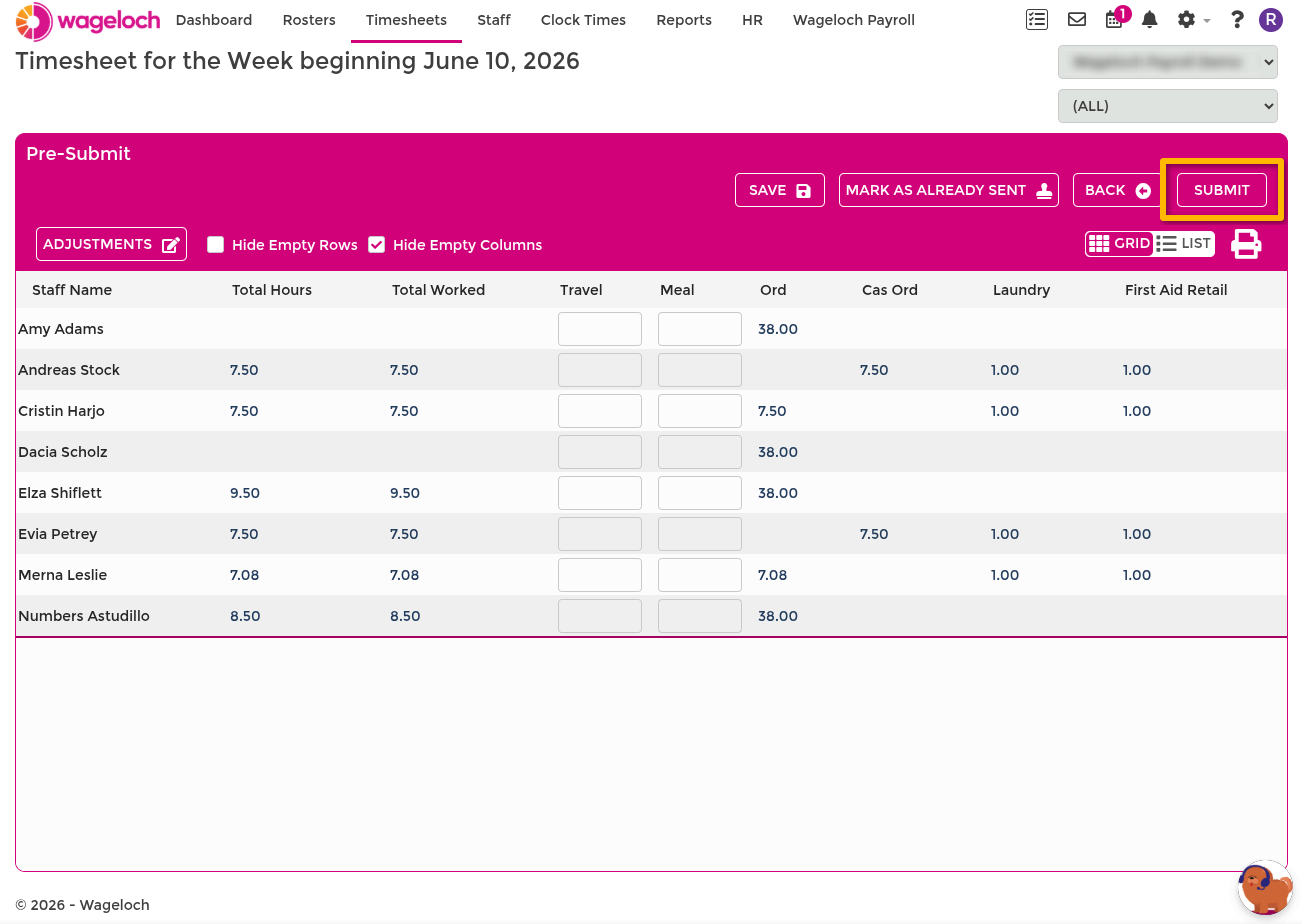Open the Wageloch logo home link
Screen dimensions: 1302x924
[88, 20]
